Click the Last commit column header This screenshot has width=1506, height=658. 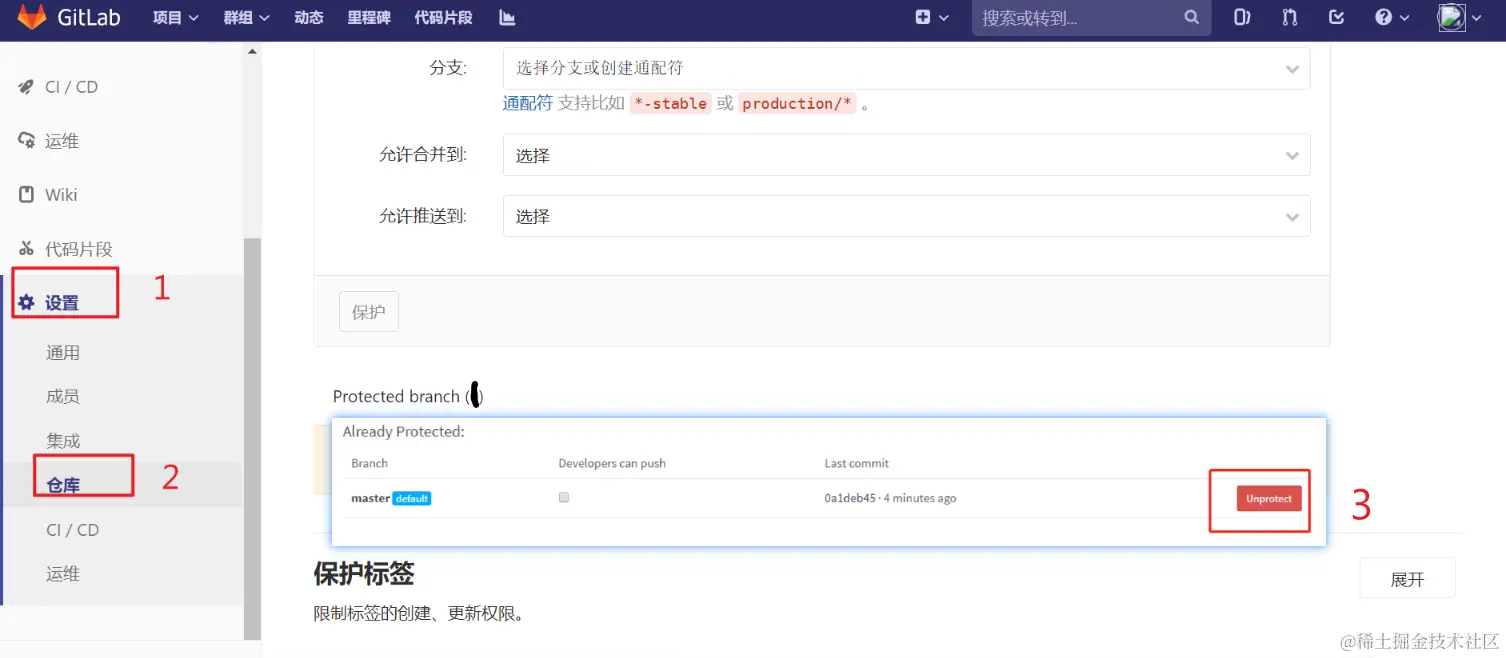tap(856, 463)
